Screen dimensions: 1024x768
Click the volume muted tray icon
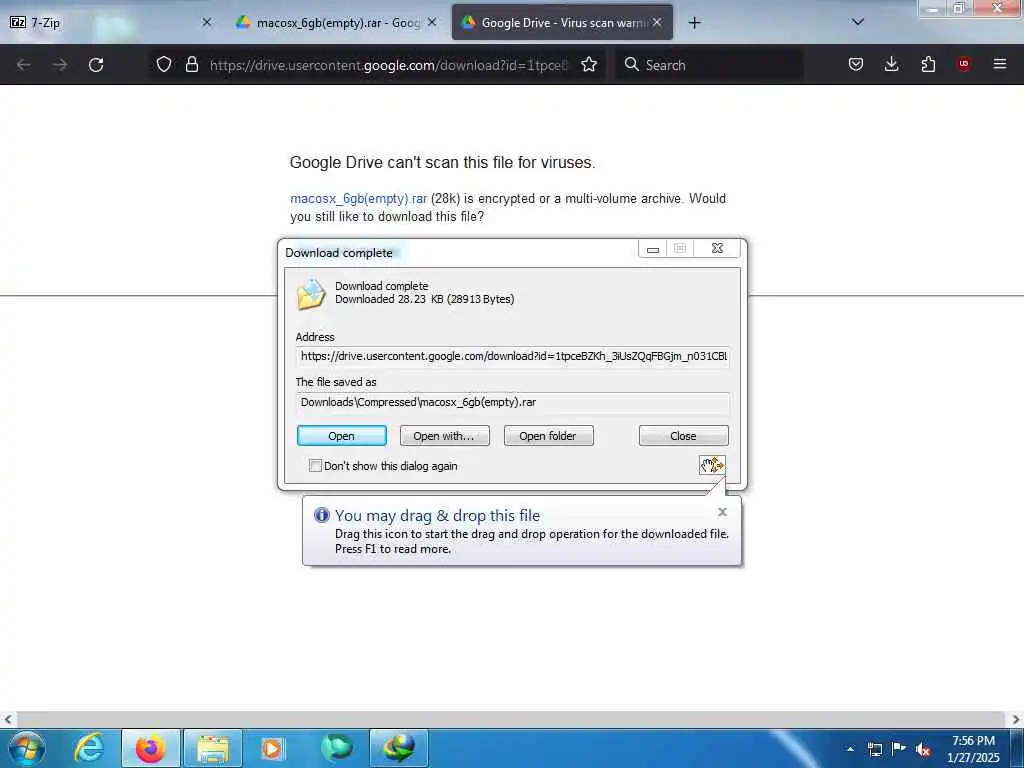coord(923,750)
